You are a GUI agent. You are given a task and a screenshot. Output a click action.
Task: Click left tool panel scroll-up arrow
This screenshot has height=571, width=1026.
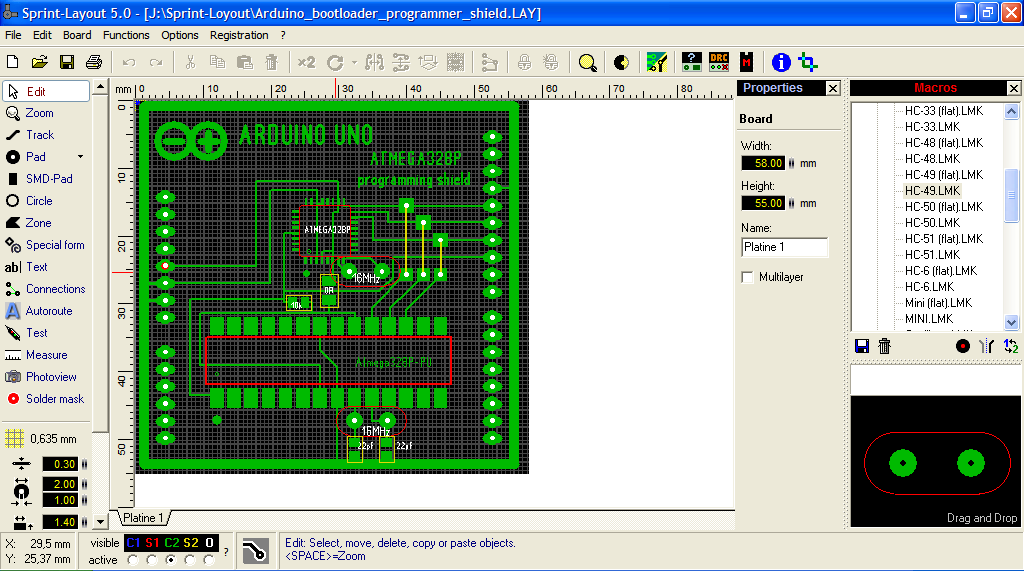[x=100, y=86]
